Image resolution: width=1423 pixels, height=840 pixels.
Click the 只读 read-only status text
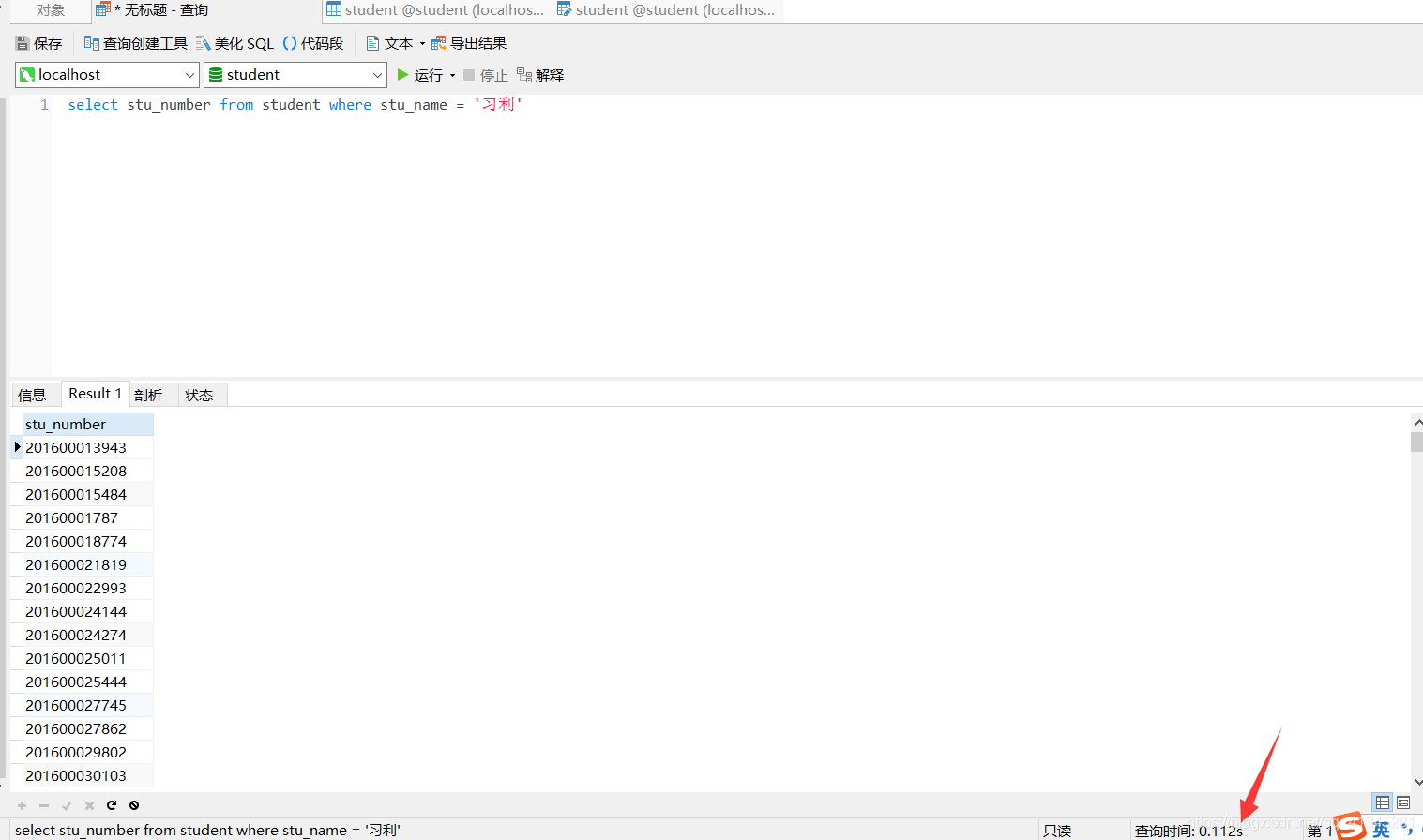pyautogui.click(x=1057, y=831)
